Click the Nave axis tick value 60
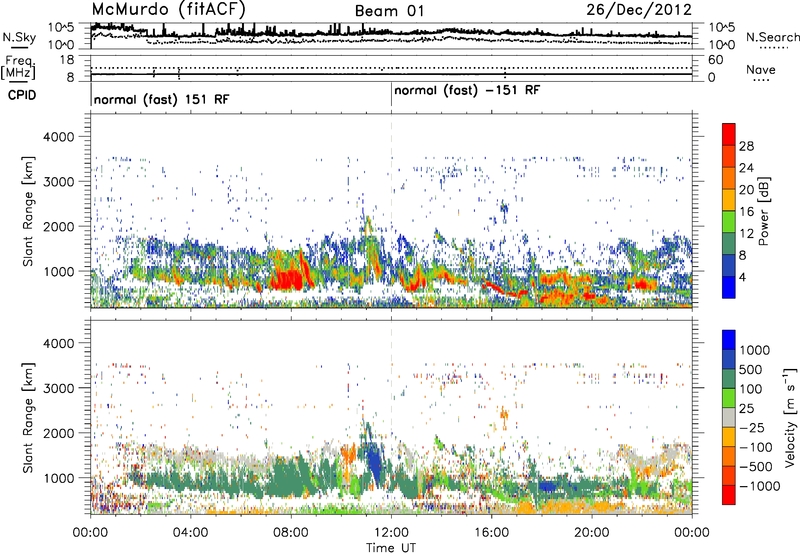 [x=715, y=60]
